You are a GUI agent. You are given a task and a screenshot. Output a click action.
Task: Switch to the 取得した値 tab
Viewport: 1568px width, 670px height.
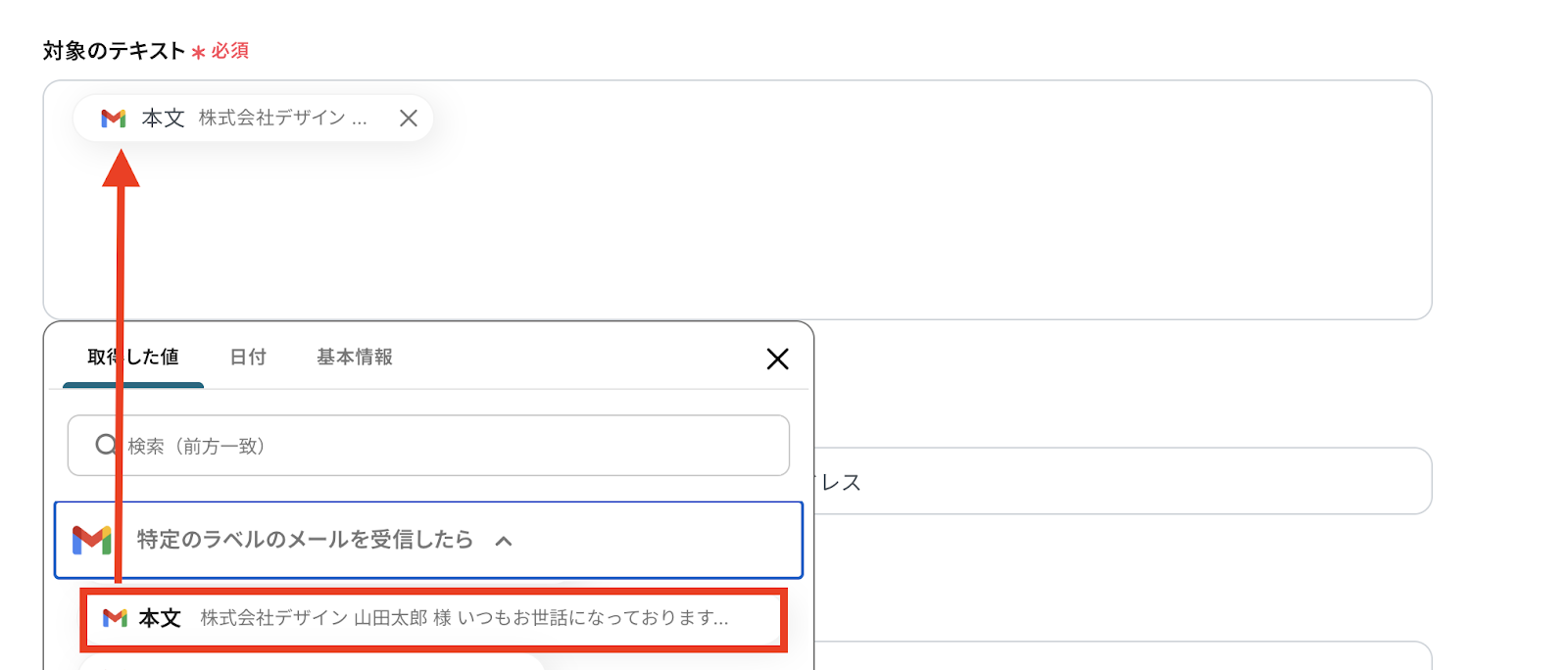tap(133, 358)
